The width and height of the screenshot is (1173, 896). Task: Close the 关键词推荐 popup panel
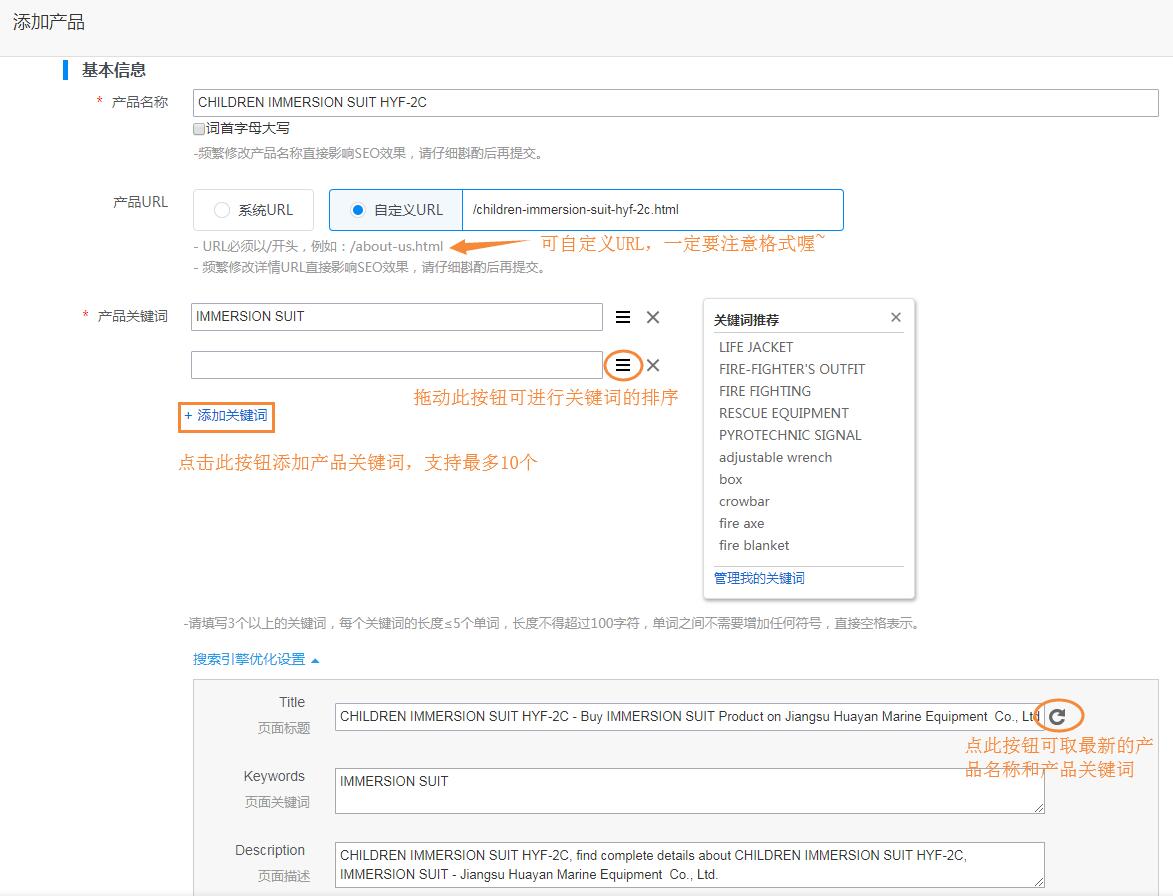[x=896, y=317]
